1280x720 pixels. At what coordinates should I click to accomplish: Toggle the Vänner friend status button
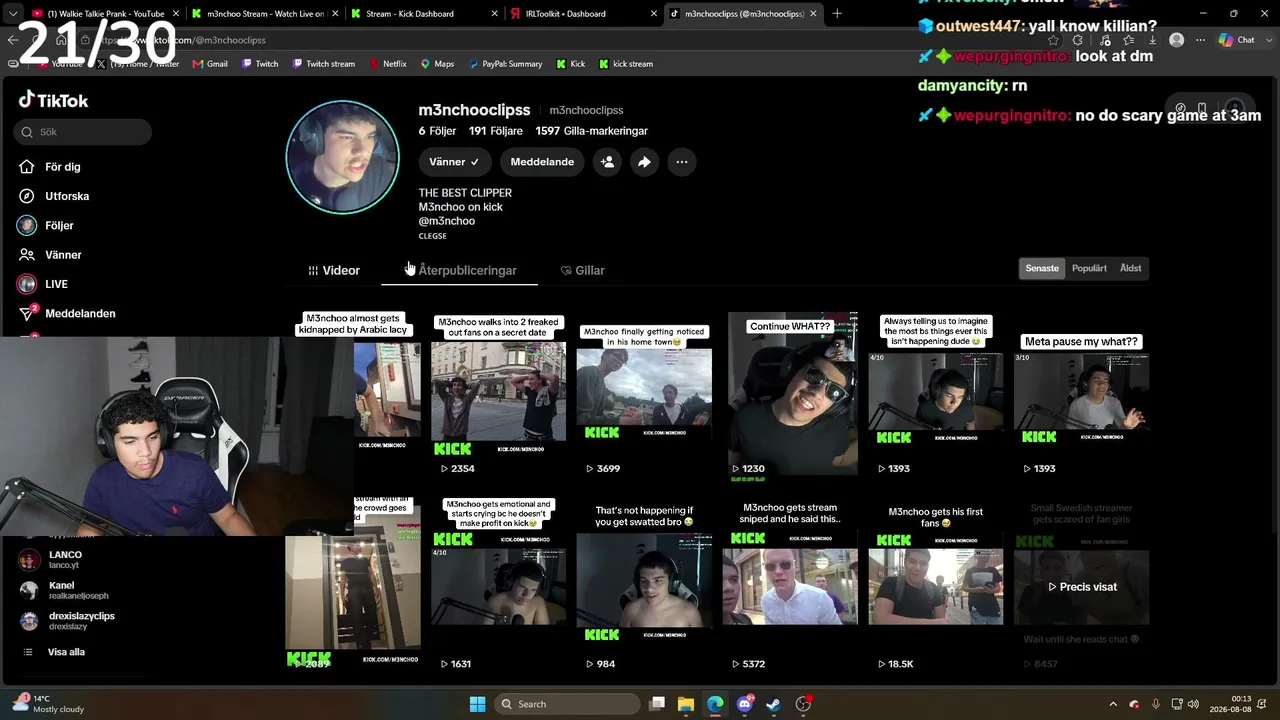(x=454, y=162)
